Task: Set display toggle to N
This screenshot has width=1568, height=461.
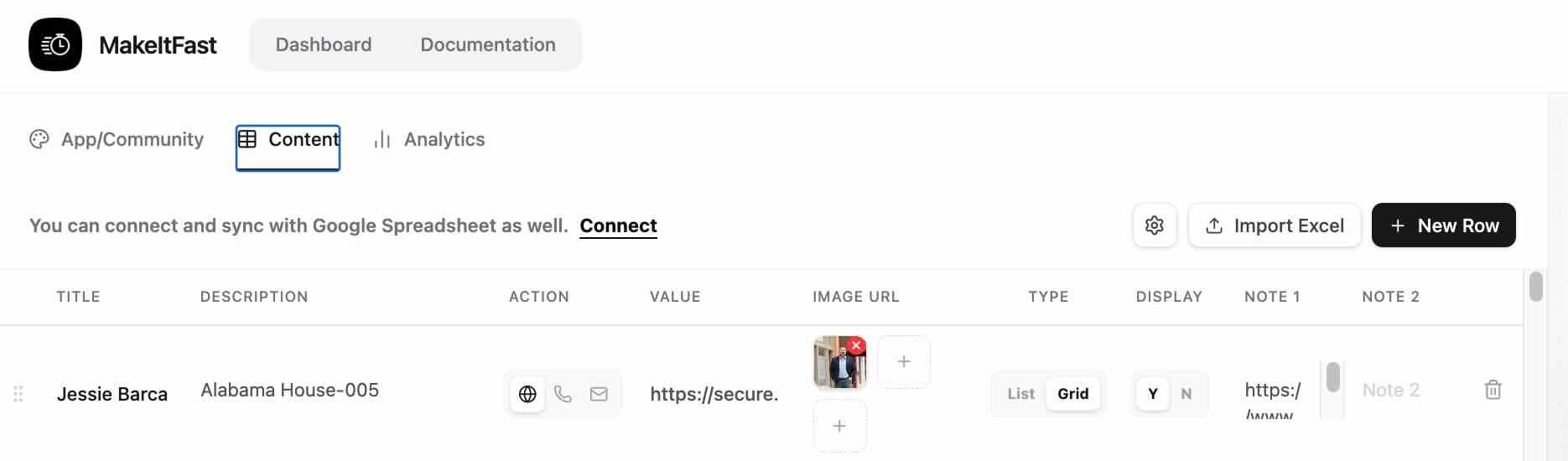Action: coord(1186,394)
